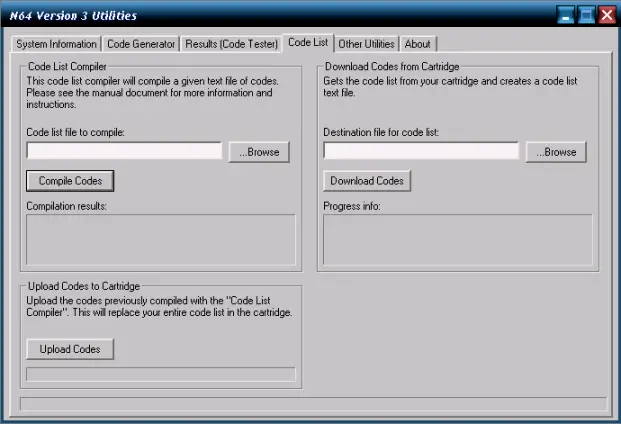Click the Upload Codes button
This screenshot has height=424, width=621.
coord(70,349)
